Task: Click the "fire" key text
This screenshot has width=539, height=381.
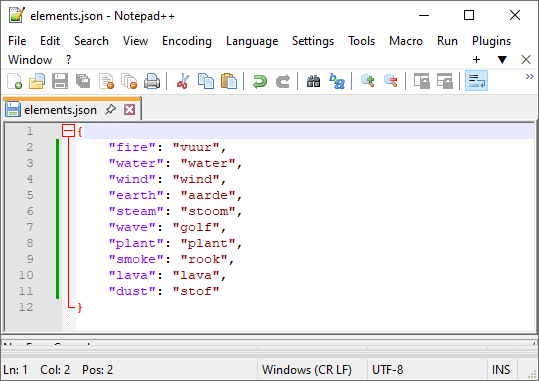Action: point(132,147)
